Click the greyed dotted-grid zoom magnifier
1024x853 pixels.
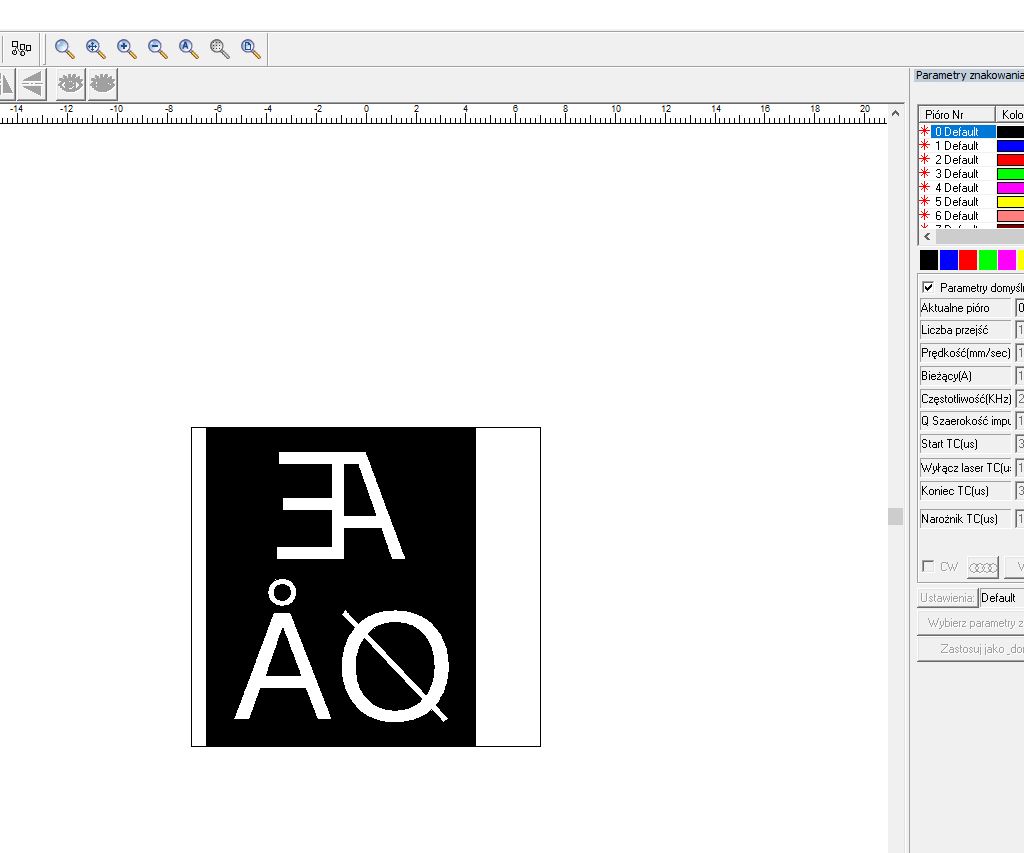219,49
